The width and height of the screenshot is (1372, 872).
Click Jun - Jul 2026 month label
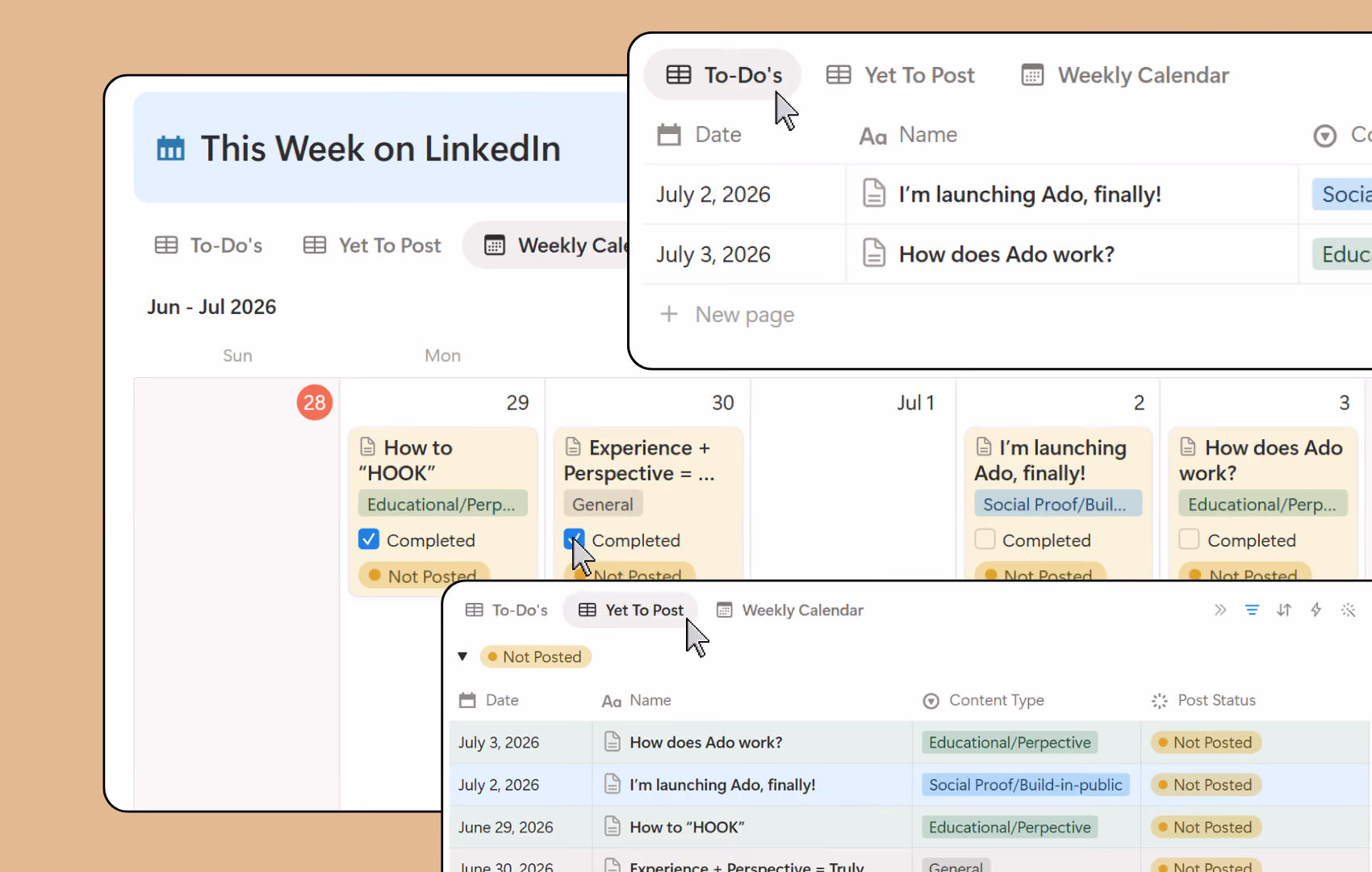(211, 307)
